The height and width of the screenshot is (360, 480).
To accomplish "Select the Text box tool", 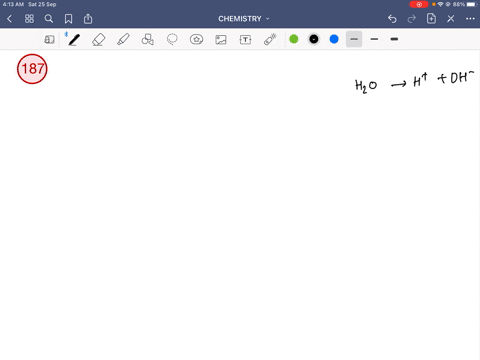I will click(245, 40).
